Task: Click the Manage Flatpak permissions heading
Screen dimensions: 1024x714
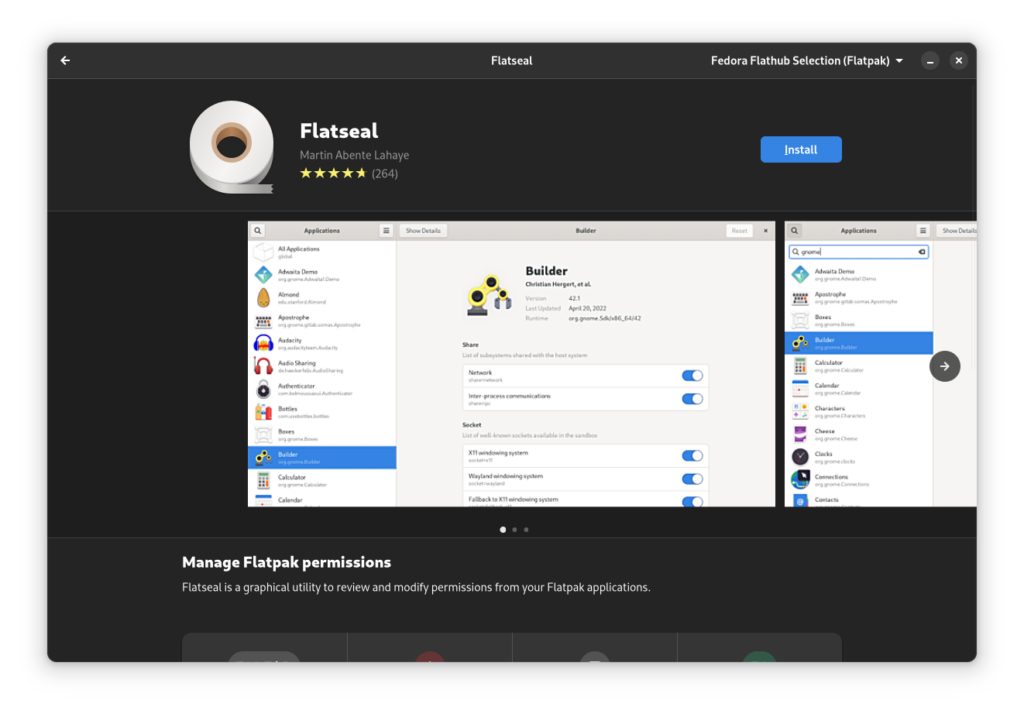Action: pyautogui.click(x=287, y=562)
